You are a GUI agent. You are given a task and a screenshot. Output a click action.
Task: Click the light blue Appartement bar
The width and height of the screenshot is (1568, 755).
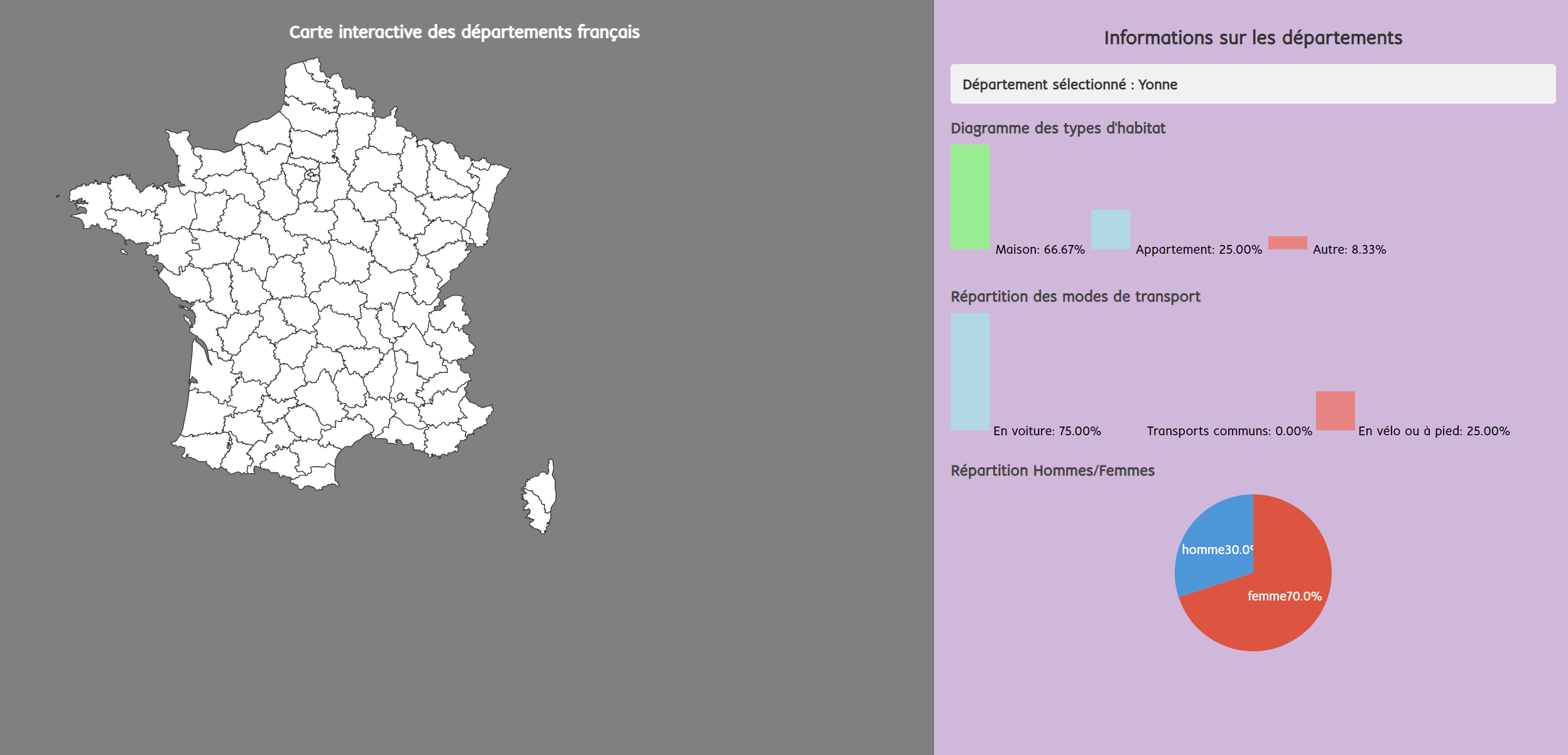[1110, 229]
